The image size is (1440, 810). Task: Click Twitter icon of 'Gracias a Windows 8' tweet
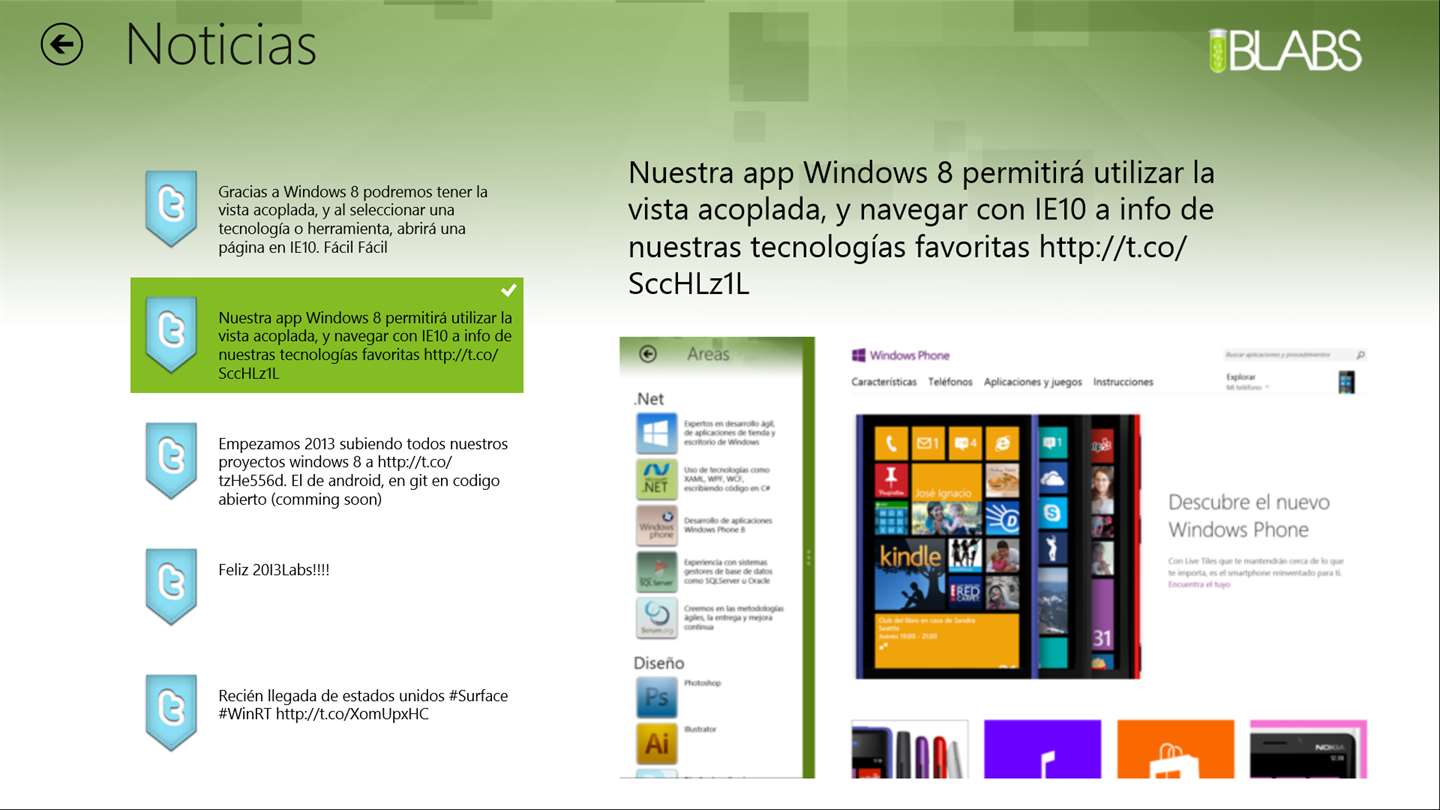coord(171,208)
